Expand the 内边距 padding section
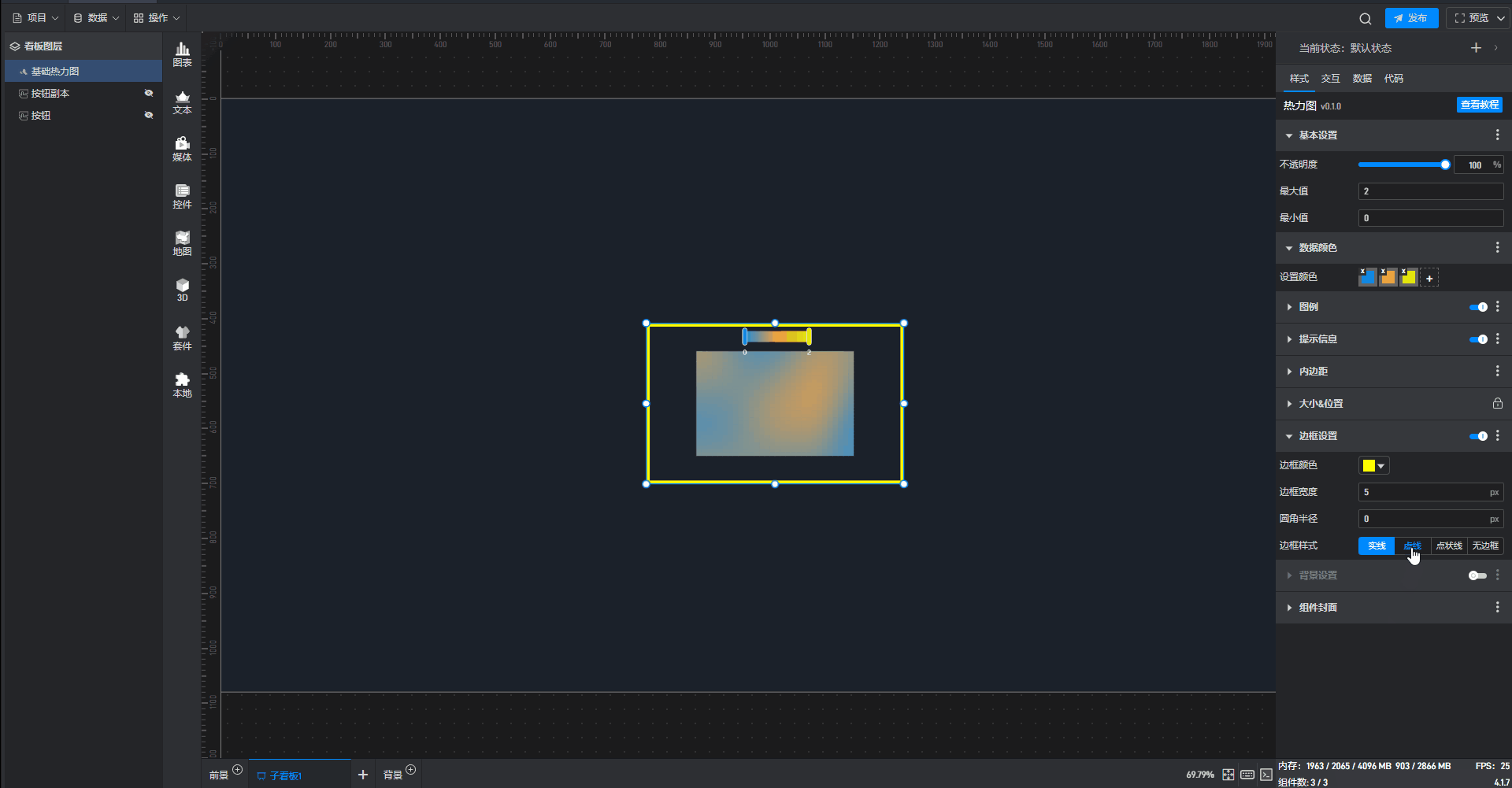This screenshot has height=788, width=1512. [x=1313, y=372]
